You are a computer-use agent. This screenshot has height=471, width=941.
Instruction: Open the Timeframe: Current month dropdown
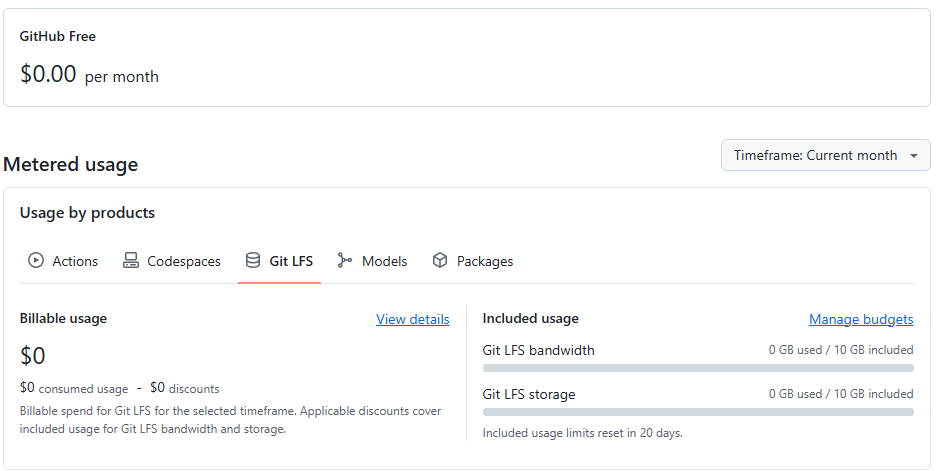(815, 156)
